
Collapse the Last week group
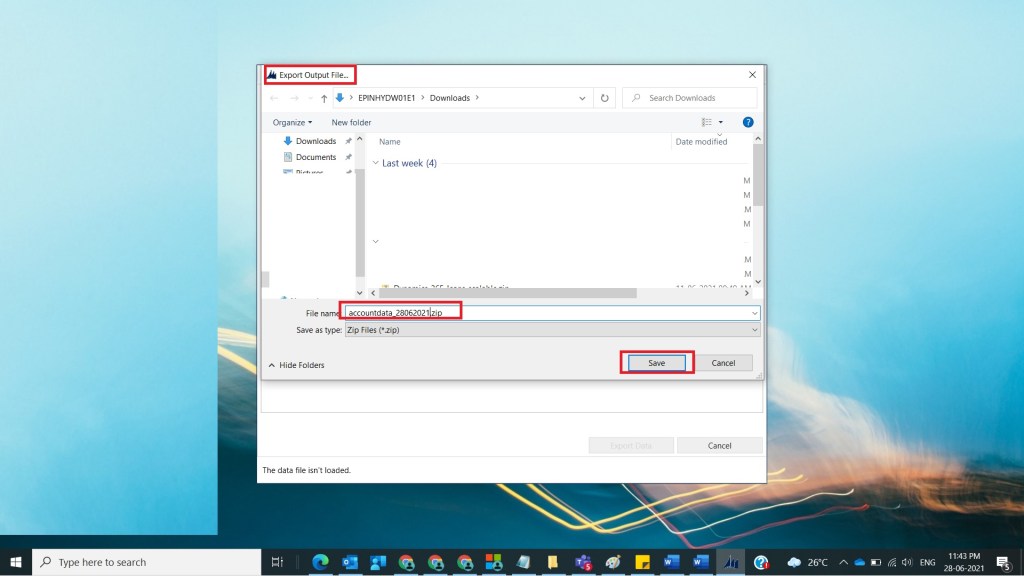376,163
